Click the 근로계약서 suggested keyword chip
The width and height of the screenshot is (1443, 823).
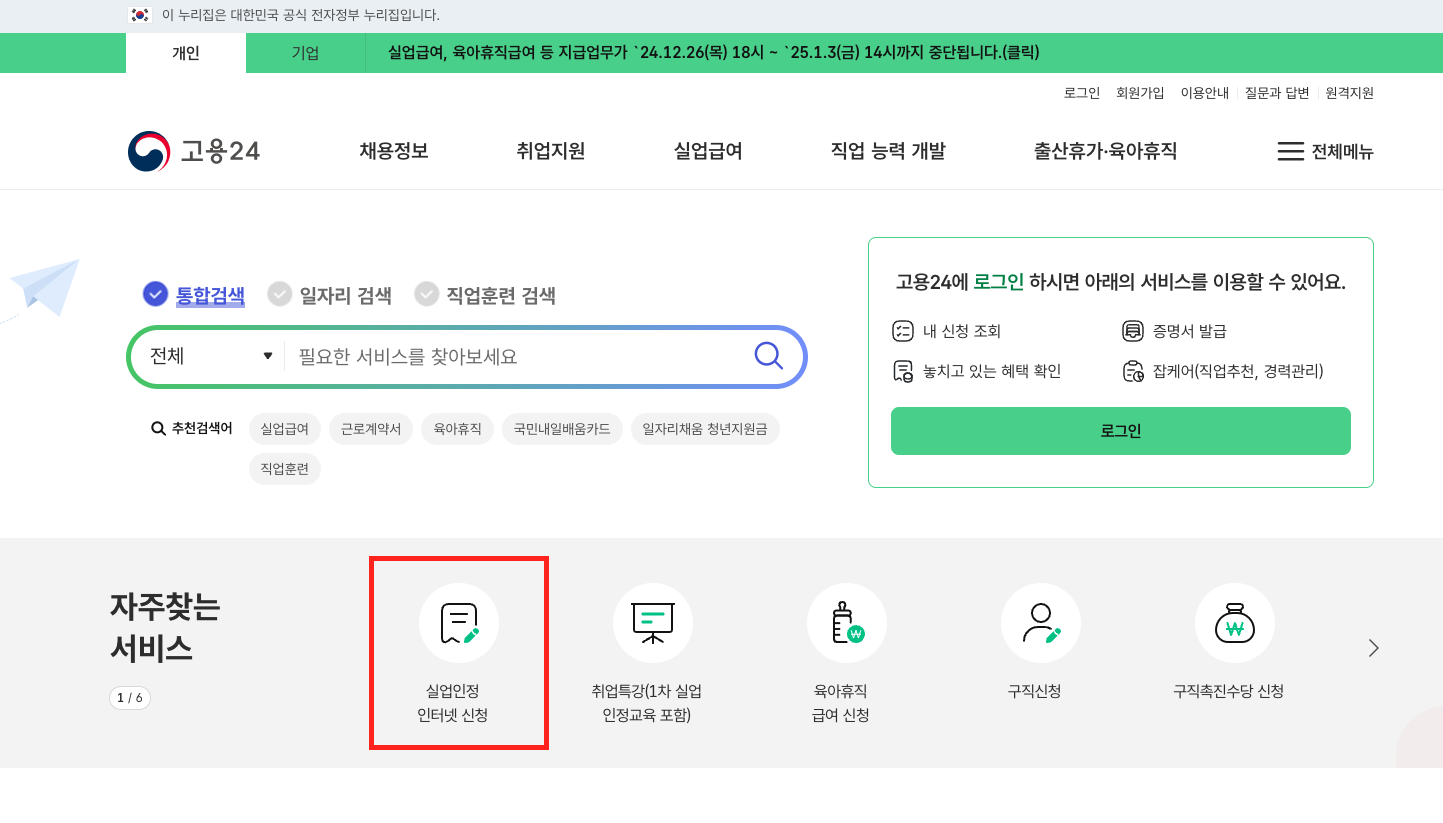tap(371, 429)
